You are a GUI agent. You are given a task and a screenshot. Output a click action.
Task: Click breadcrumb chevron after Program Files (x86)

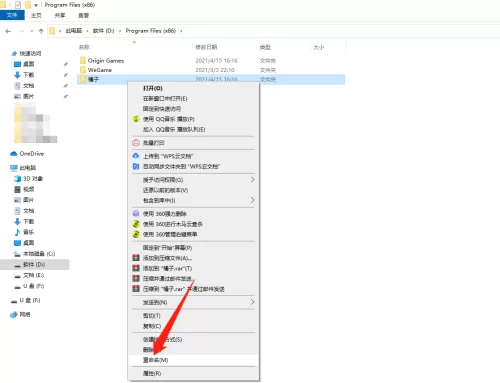tap(181, 31)
